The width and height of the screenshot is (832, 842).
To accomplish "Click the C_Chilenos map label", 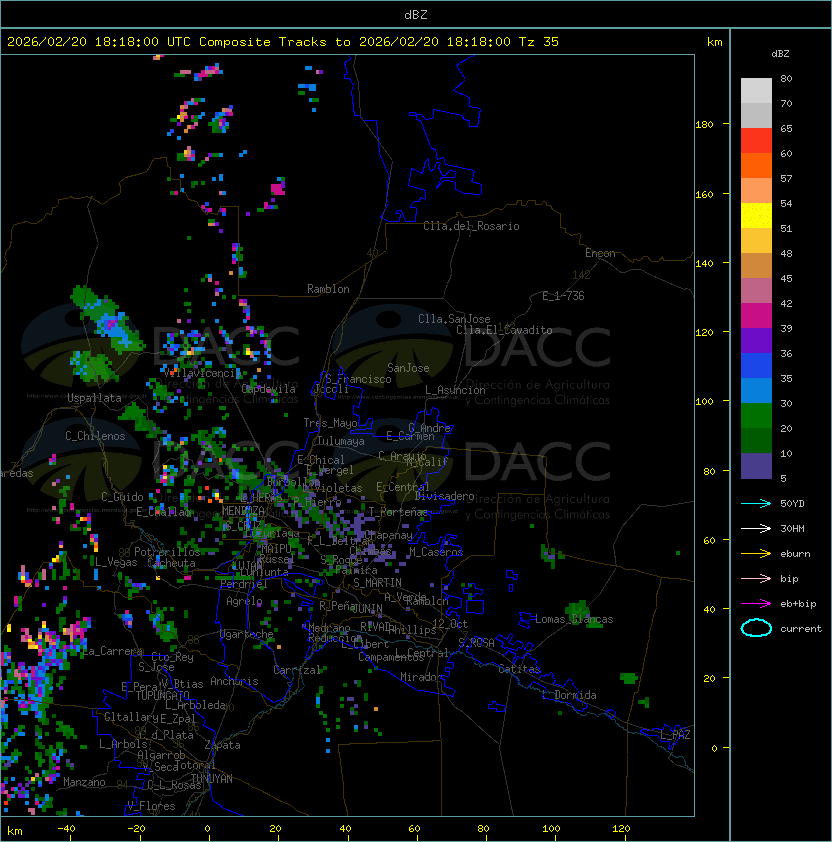I will (x=95, y=436).
